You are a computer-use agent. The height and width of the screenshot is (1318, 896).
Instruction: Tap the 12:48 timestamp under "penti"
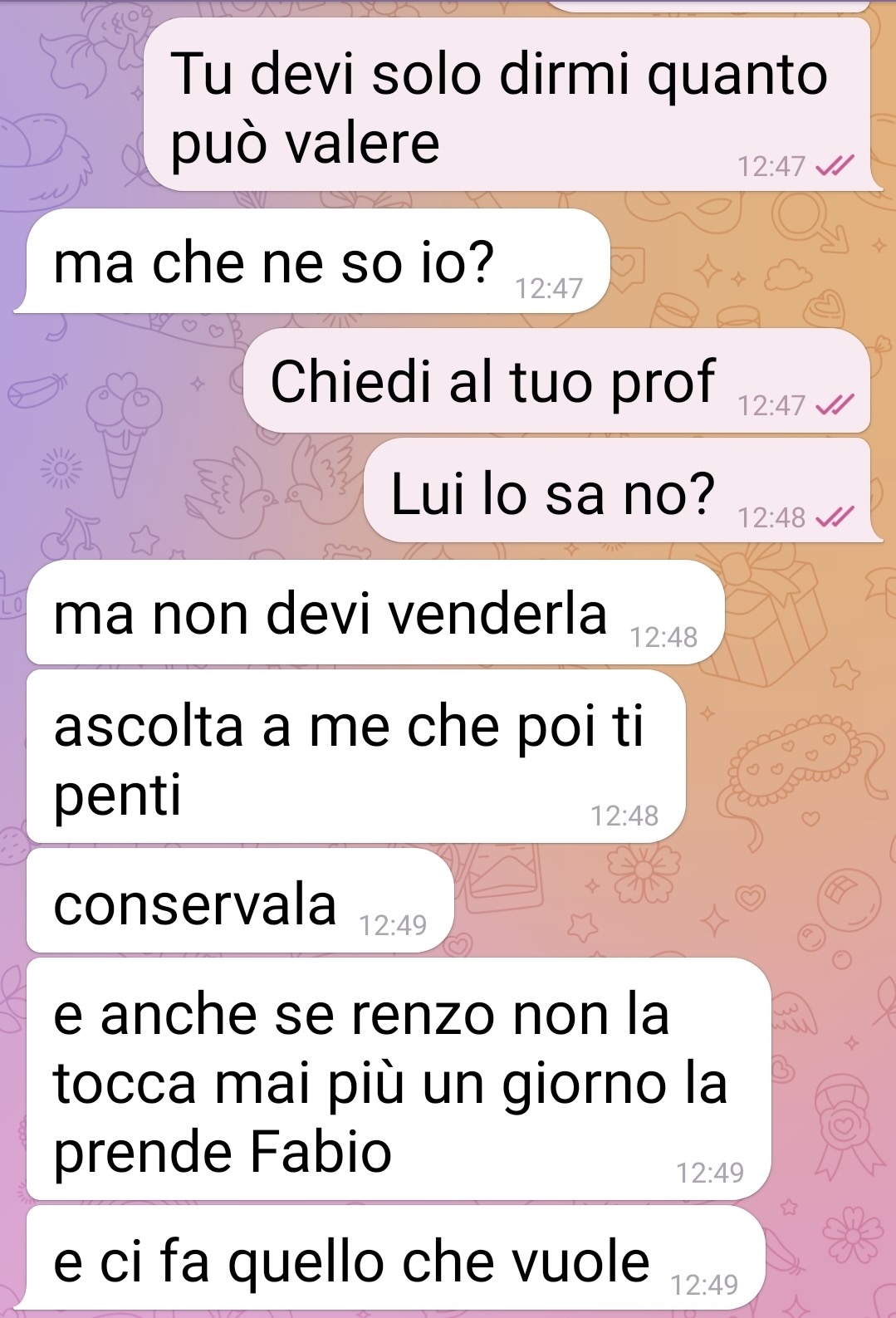624,816
